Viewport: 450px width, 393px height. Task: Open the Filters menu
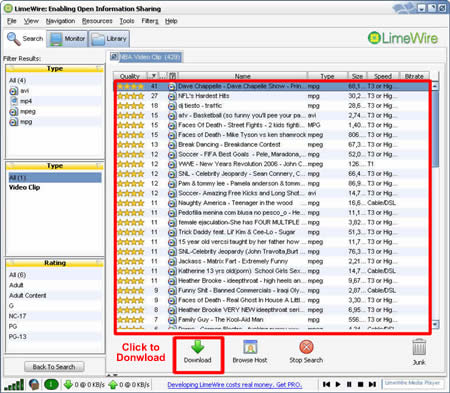(x=150, y=21)
